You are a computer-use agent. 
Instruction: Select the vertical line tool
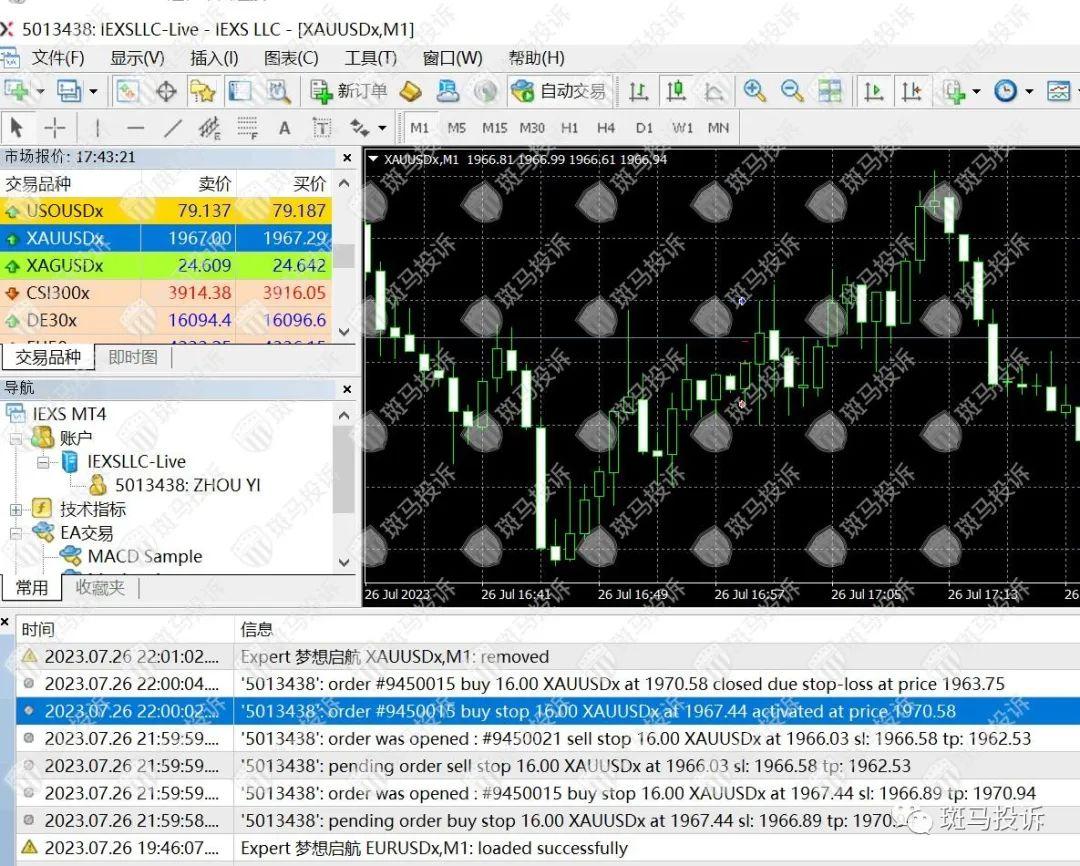(98, 127)
